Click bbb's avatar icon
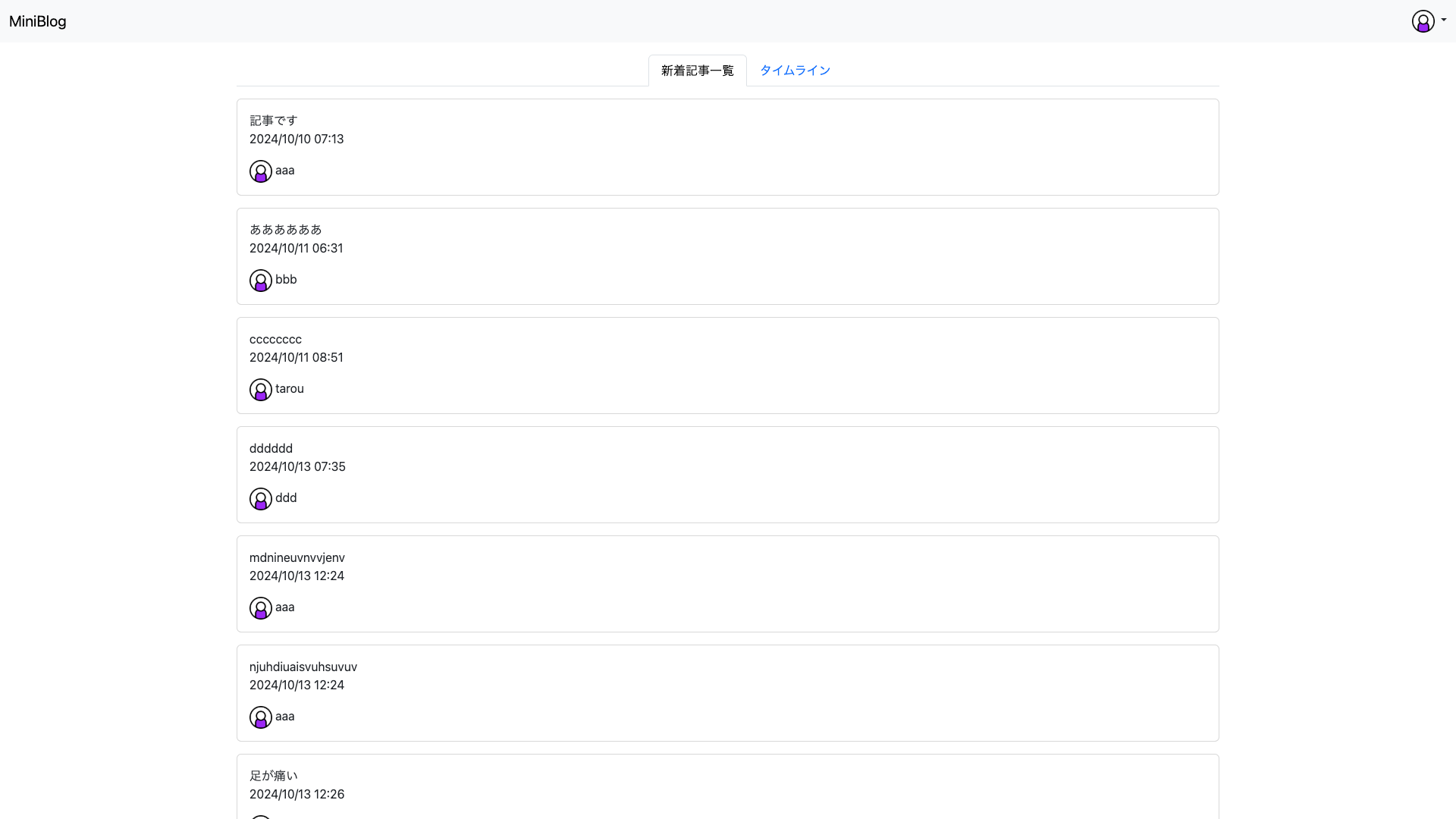This screenshot has height=819, width=1456. tap(260, 281)
